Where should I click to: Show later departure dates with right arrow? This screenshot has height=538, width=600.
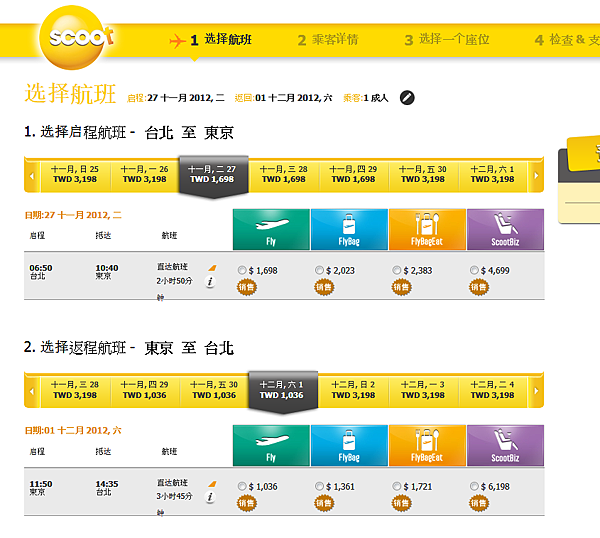(x=536, y=176)
